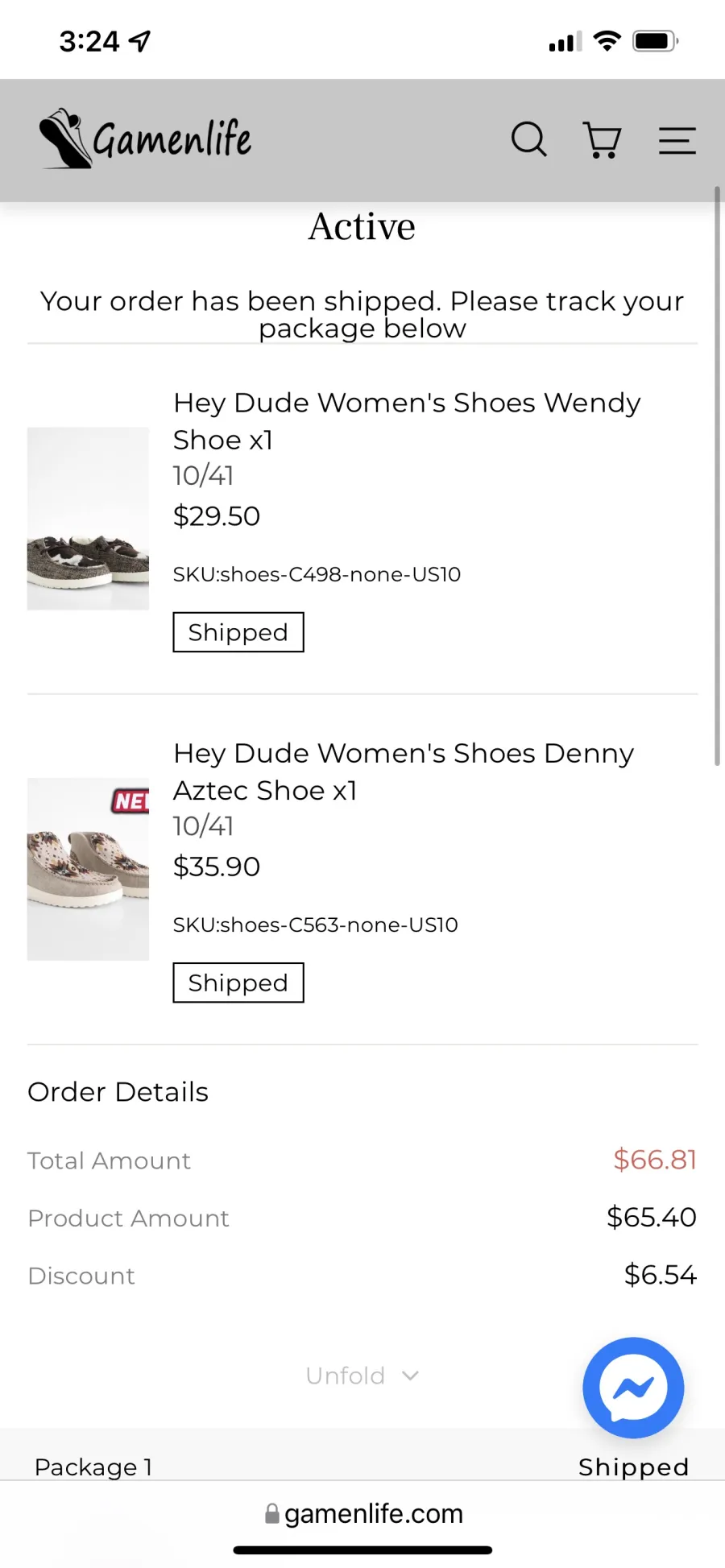
Task: Tap the battery icon in status bar
Action: (x=656, y=41)
